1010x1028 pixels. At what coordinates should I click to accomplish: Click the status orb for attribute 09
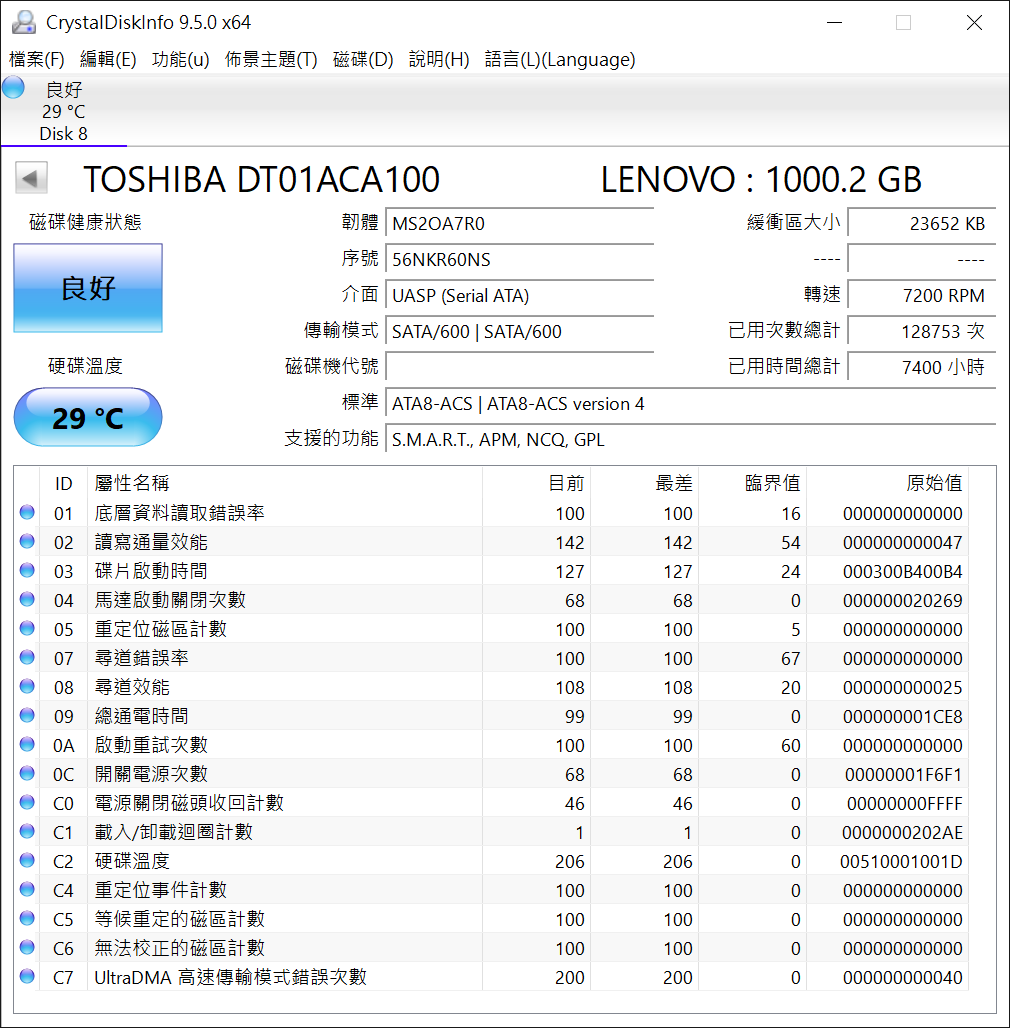coord(27,715)
